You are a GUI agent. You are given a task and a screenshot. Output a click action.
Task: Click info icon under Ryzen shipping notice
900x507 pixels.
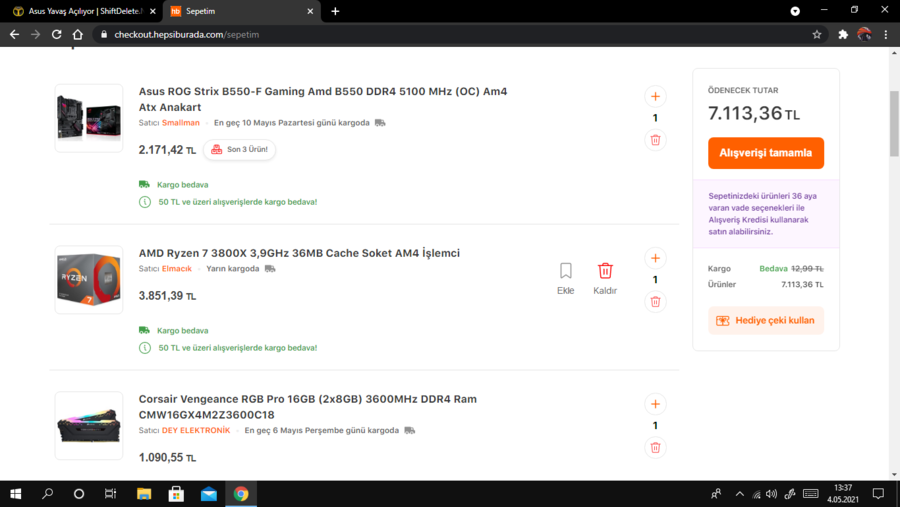pyautogui.click(x=145, y=348)
